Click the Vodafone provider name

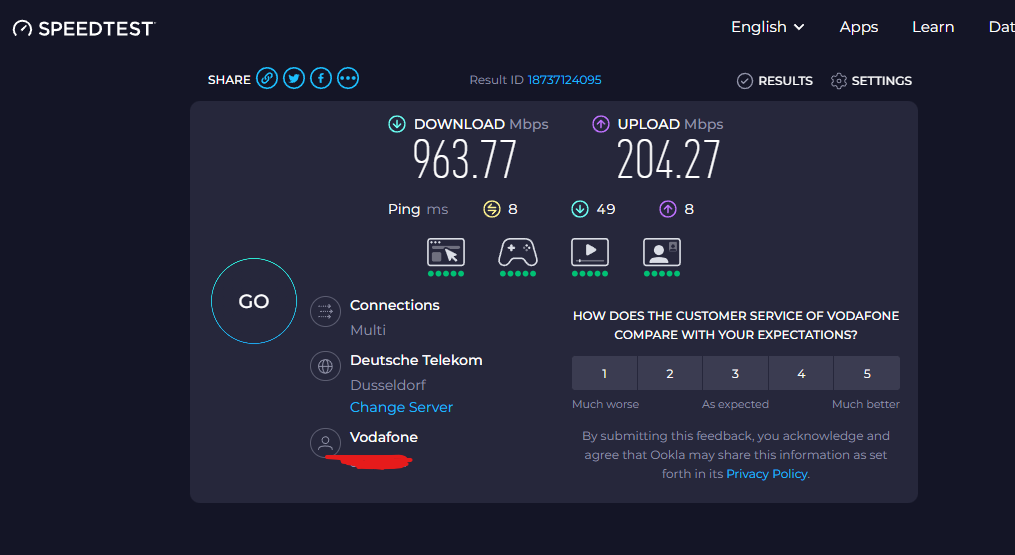384,437
